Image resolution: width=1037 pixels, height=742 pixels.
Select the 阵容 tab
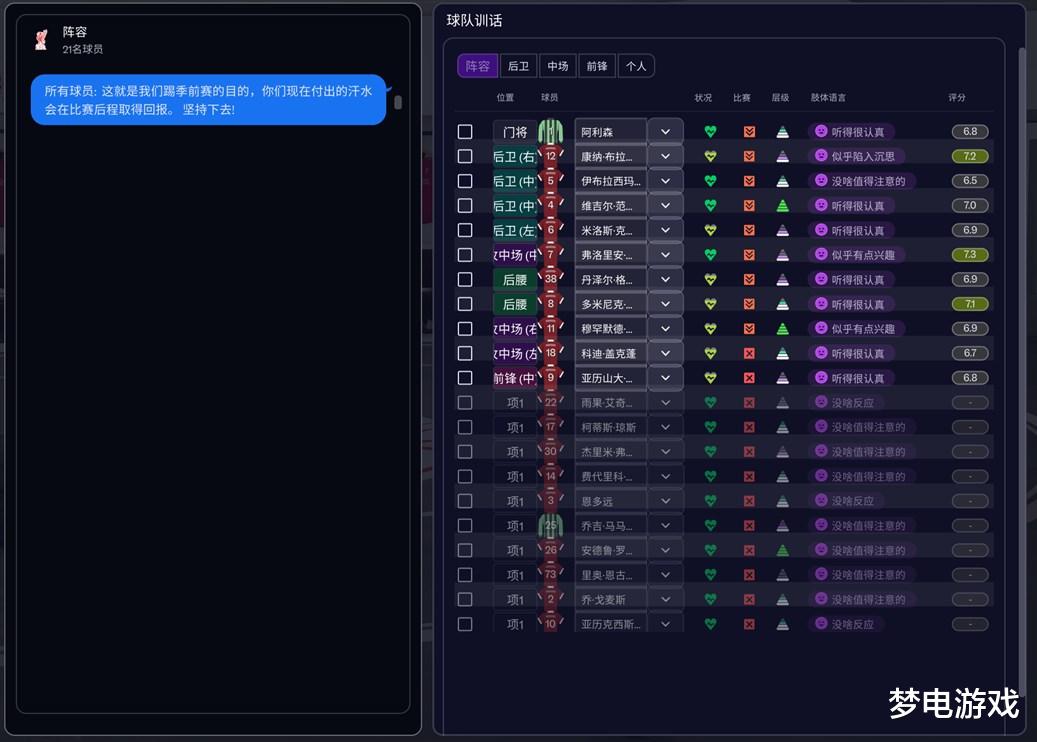477,66
